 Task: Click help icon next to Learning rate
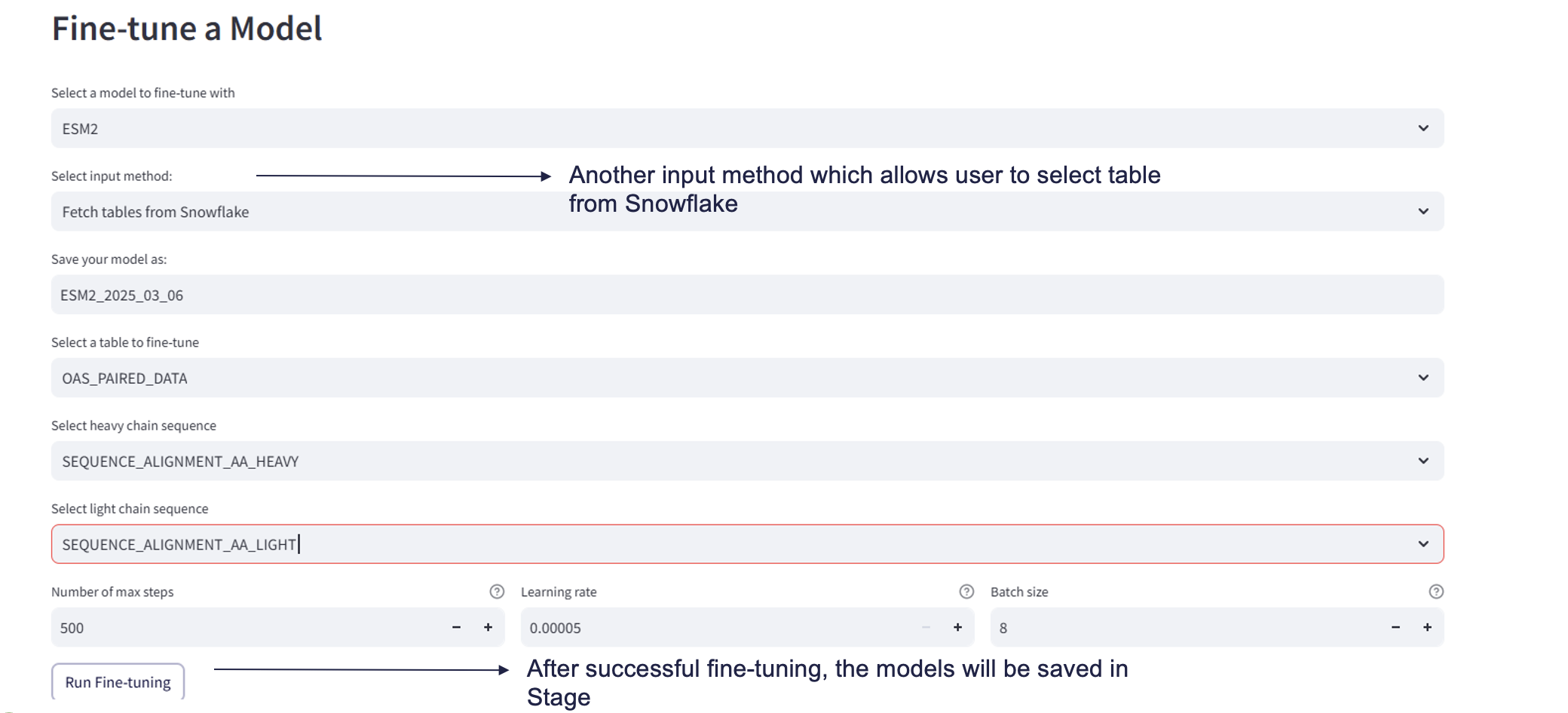coord(966,592)
